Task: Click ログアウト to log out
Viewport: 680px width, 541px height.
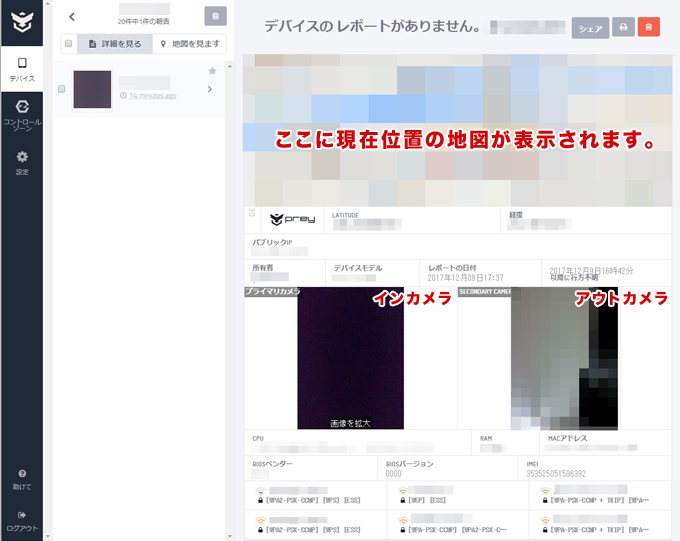Action: 21,520
